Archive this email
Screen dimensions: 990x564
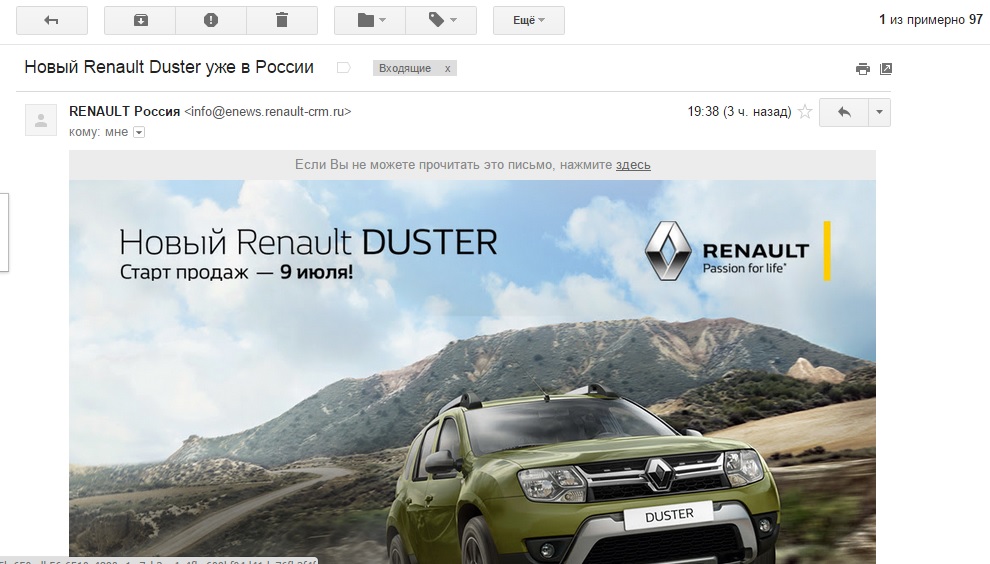140,20
